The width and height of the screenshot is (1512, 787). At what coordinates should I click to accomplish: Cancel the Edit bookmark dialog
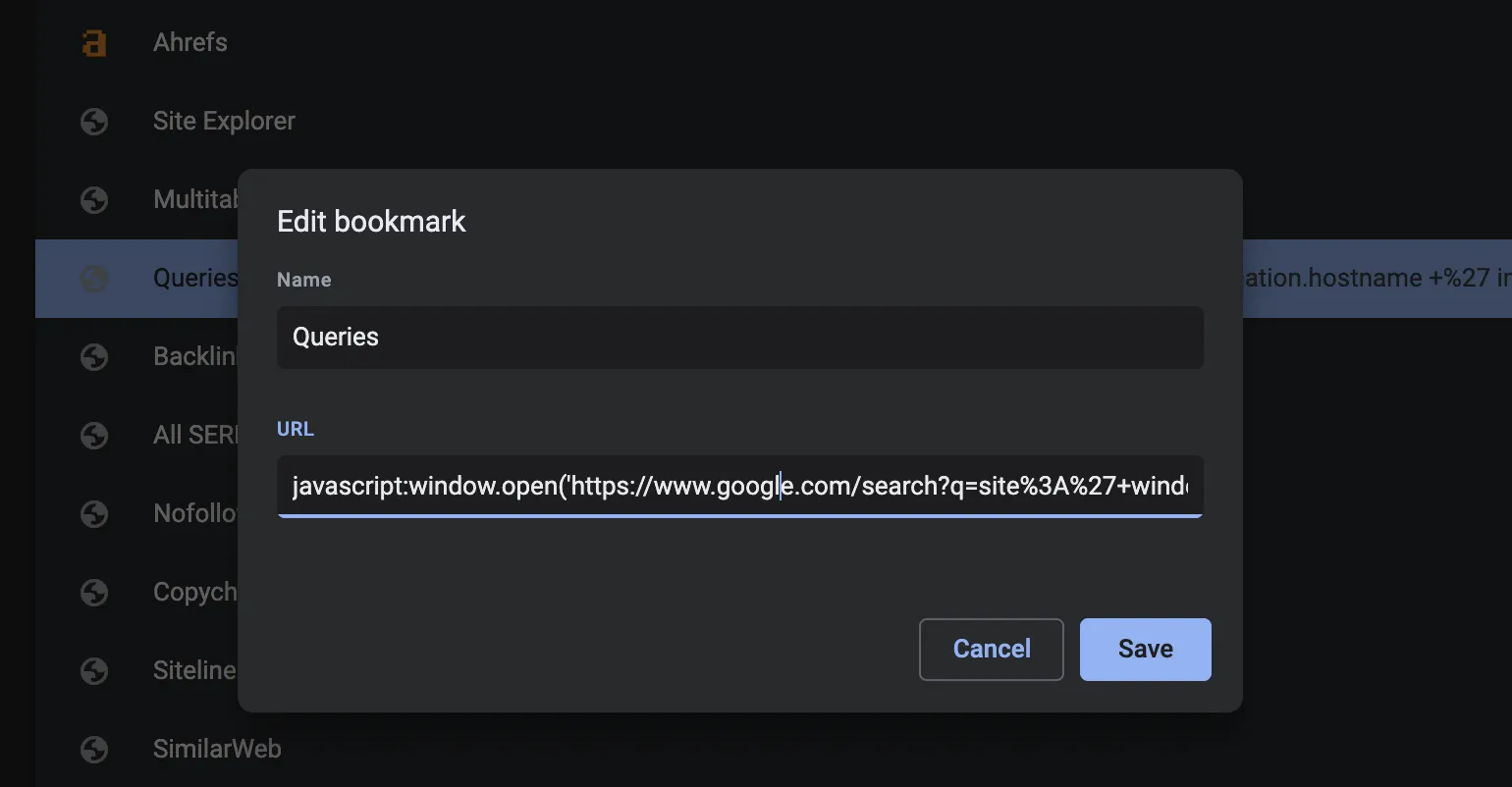coord(992,650)
